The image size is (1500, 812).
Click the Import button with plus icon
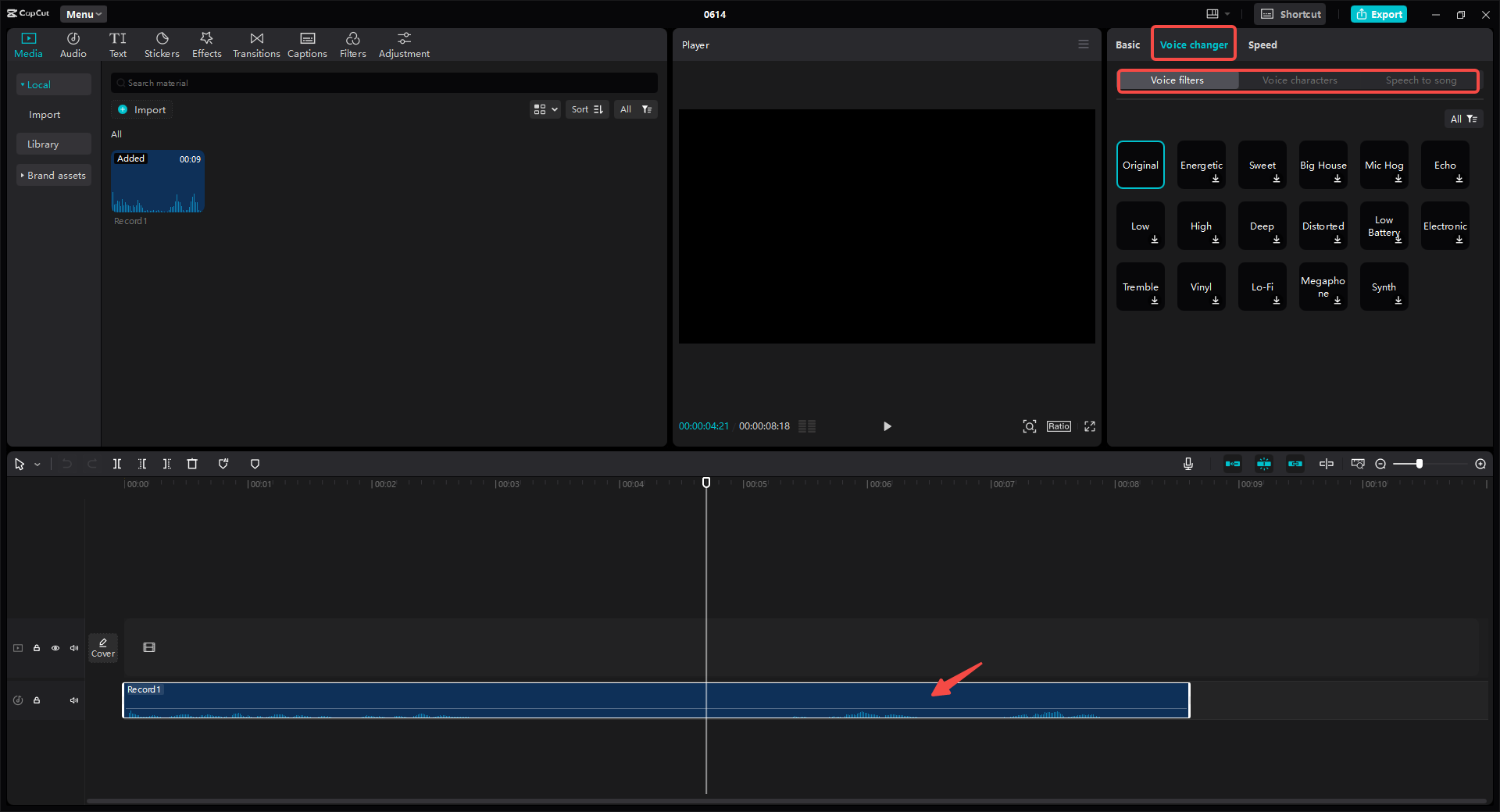(x=141, y=109)
